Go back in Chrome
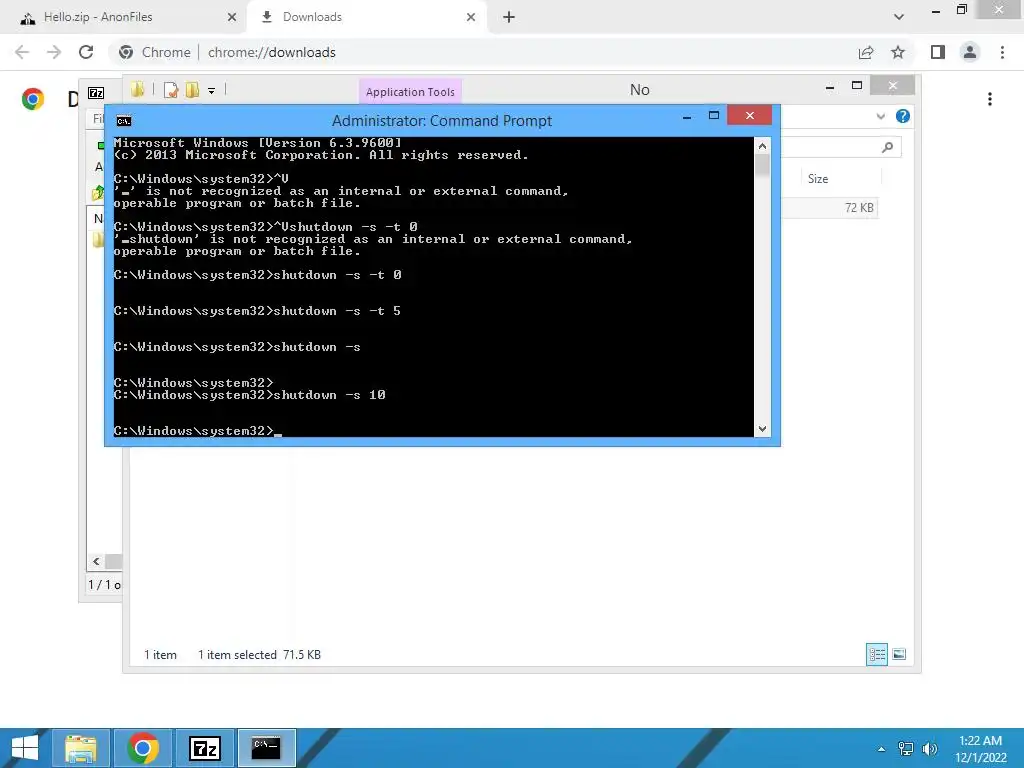This screenshot has height=768, width=1024. pos(22,52)
